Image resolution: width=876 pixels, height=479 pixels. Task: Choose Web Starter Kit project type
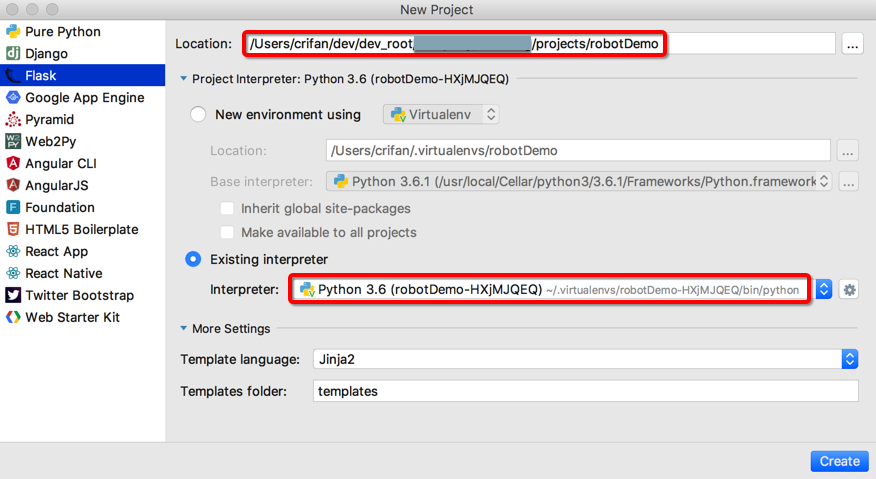click(x=82, y=317)
